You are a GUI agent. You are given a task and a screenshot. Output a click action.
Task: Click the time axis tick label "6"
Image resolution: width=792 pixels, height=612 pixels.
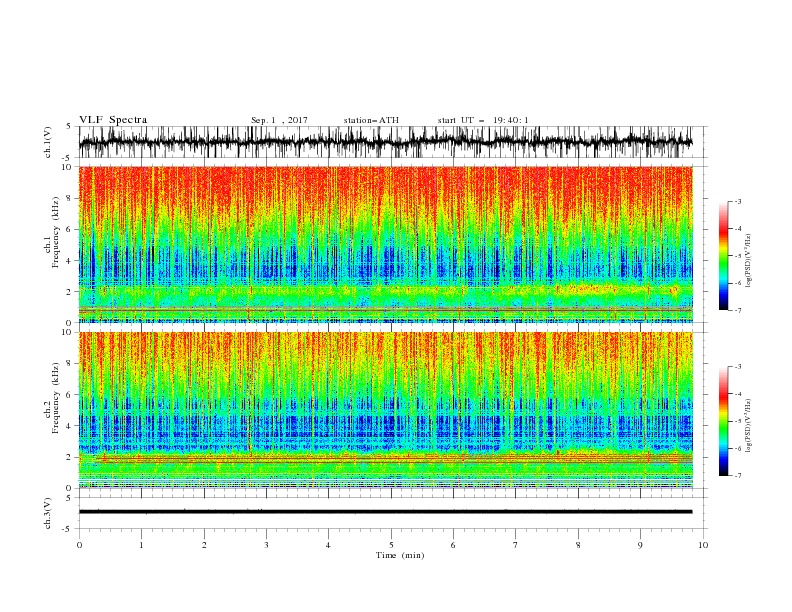pyautogui.click(x=453, y=545)
